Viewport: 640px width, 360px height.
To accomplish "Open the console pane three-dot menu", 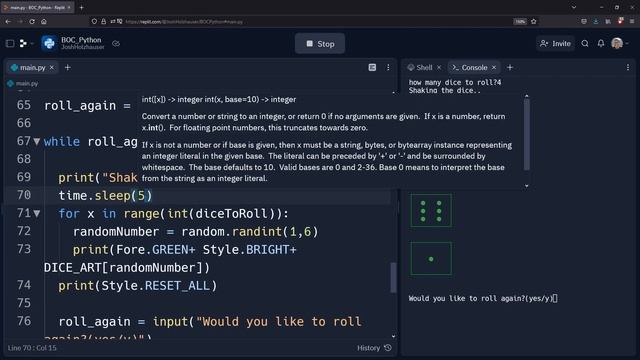I will tap(628, 67).
